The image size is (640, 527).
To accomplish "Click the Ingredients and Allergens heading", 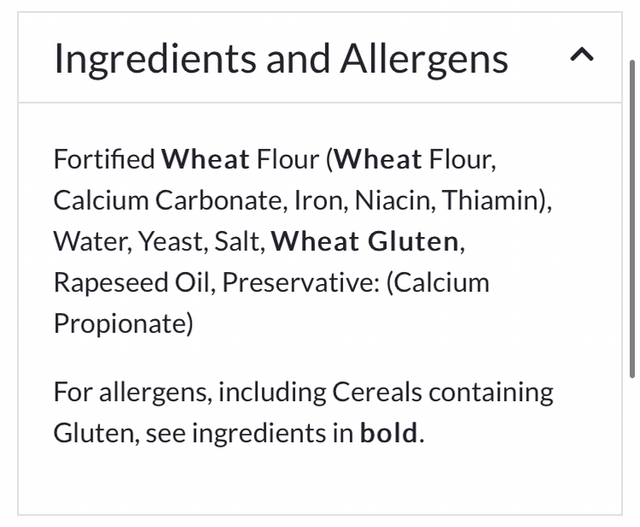I will pyautogui.click(x=280, y=59).
